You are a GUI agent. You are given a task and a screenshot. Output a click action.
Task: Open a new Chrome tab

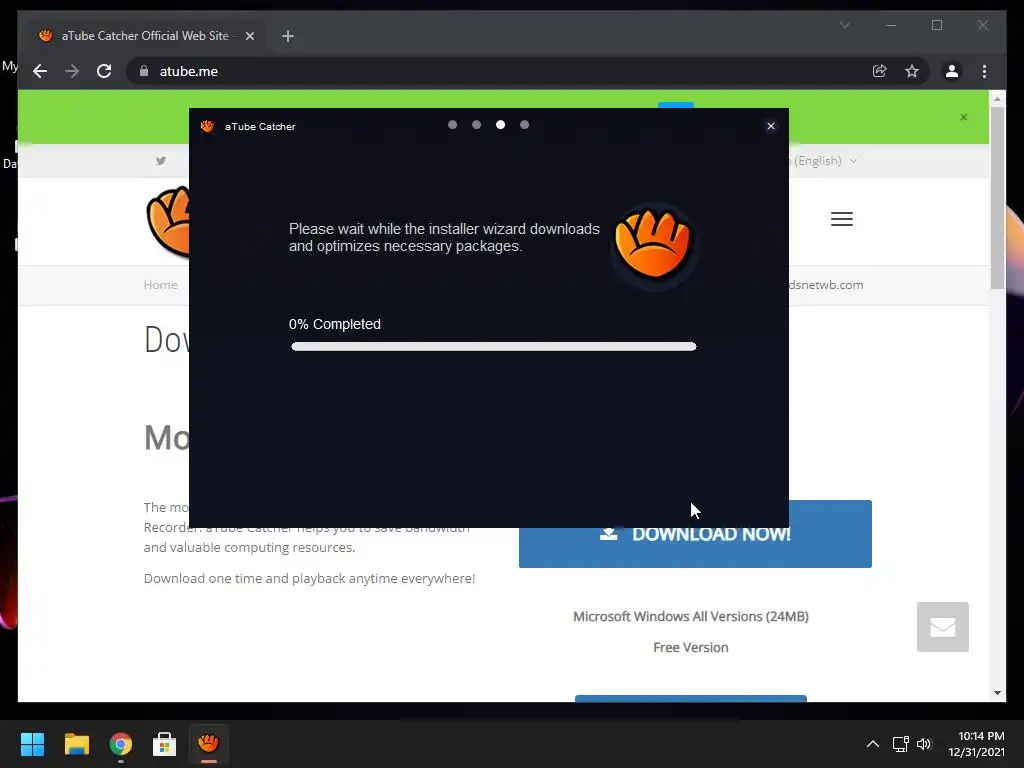288,36
